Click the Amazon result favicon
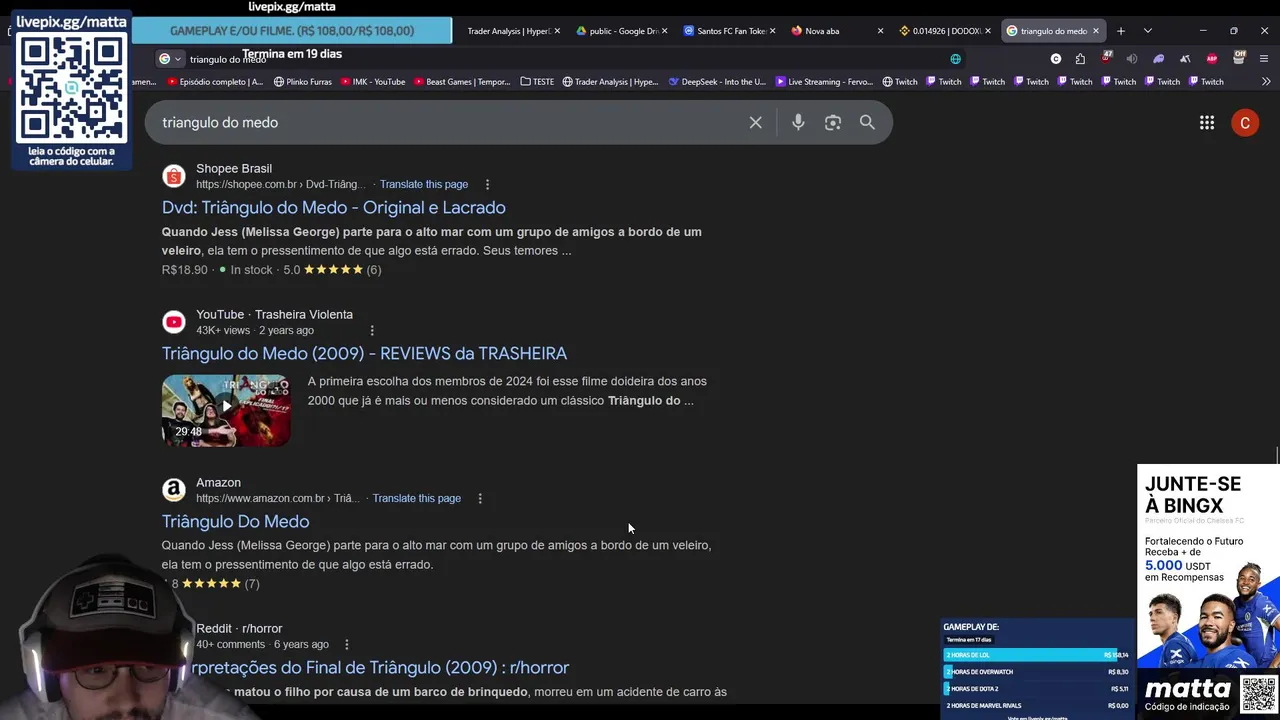 click(174, 490)
